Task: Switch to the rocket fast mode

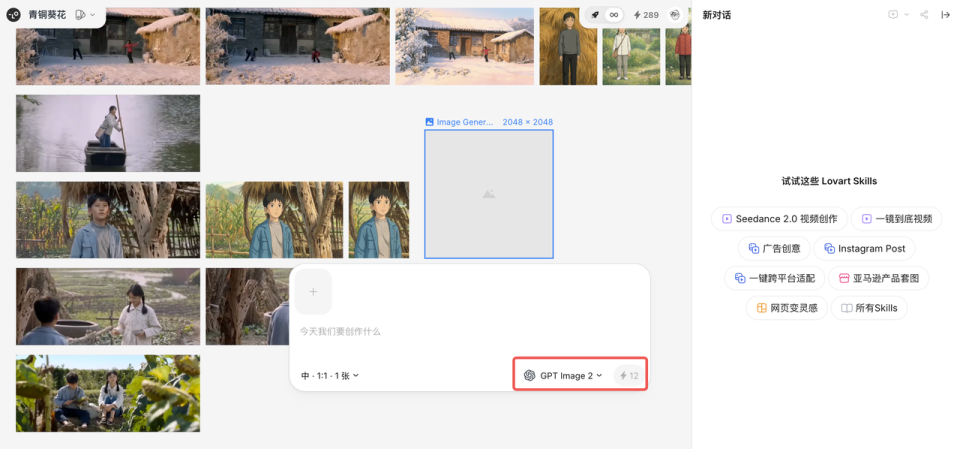Action: pyautogui.click(x=595, y=15)
